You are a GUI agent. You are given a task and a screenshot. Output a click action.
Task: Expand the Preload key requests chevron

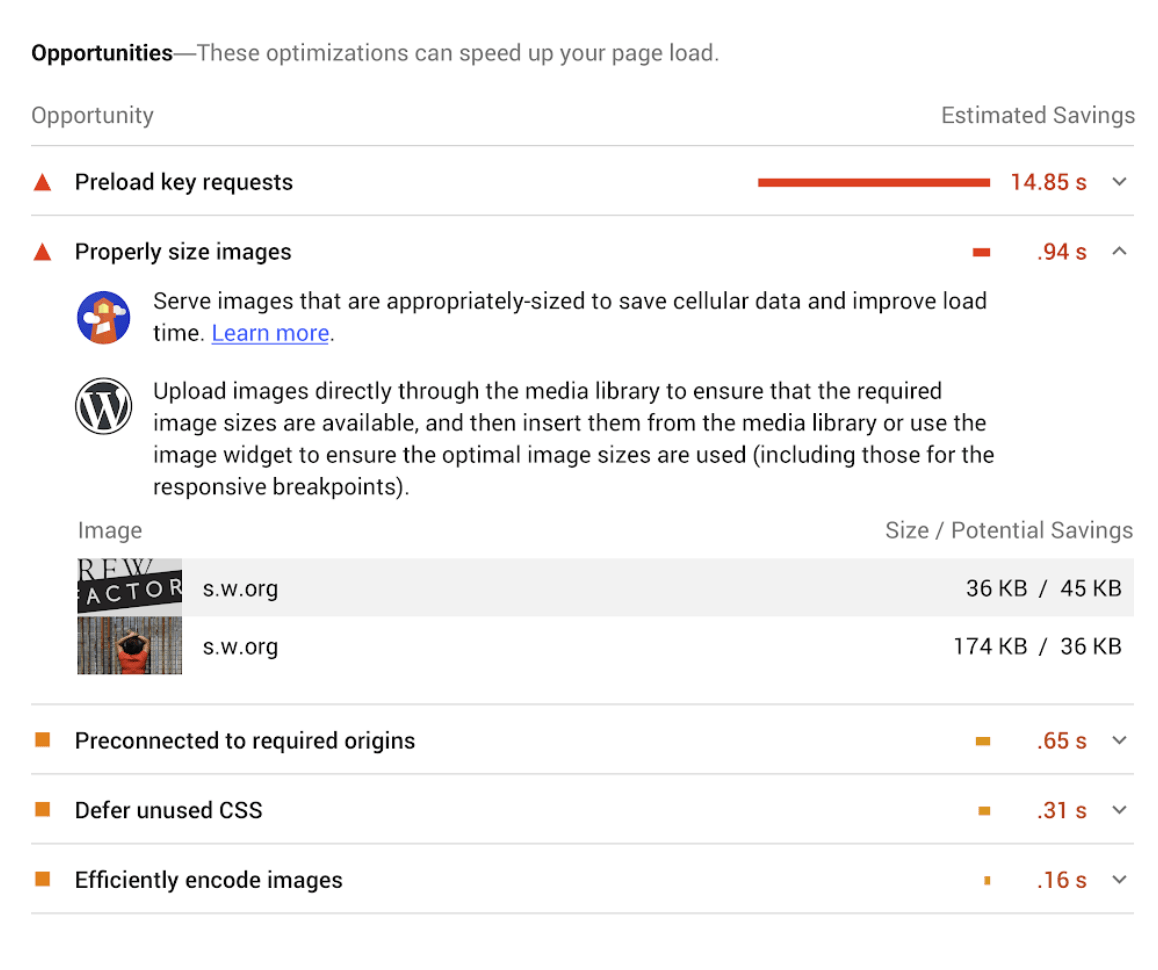point(1120,182)
